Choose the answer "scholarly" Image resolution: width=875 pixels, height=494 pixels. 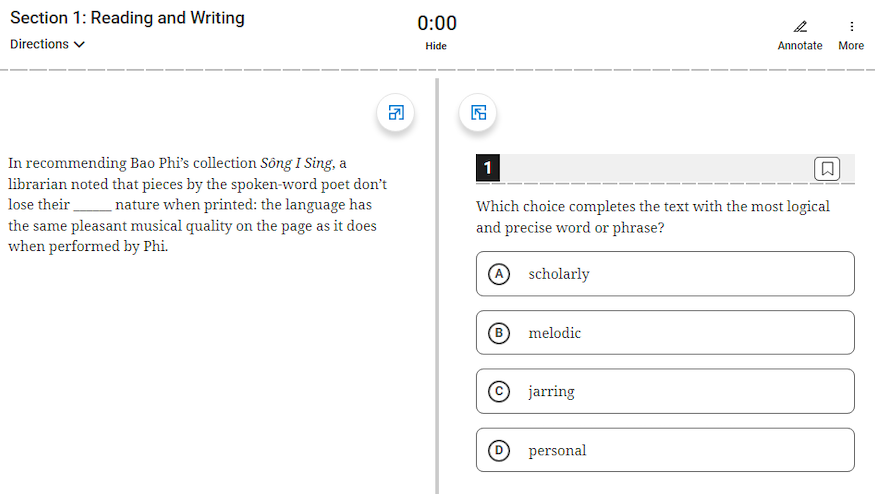(559, 274)
